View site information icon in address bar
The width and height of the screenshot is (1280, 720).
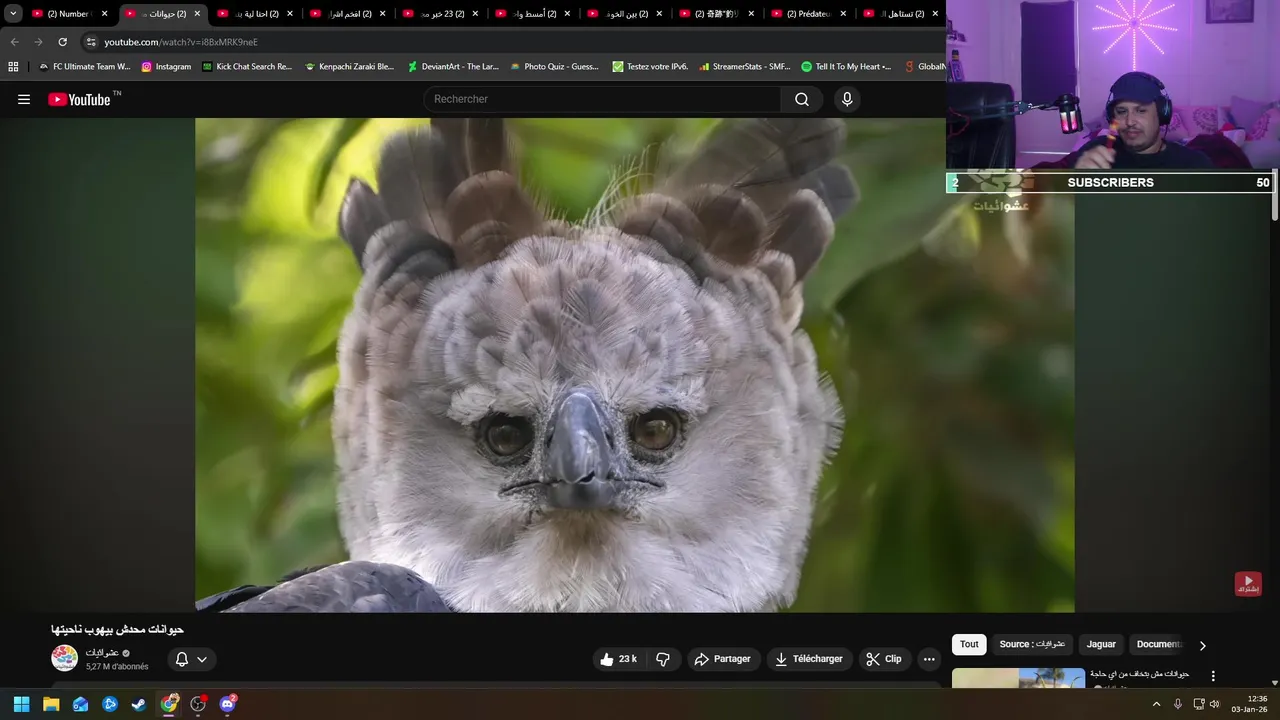click(x=91, y=42)
